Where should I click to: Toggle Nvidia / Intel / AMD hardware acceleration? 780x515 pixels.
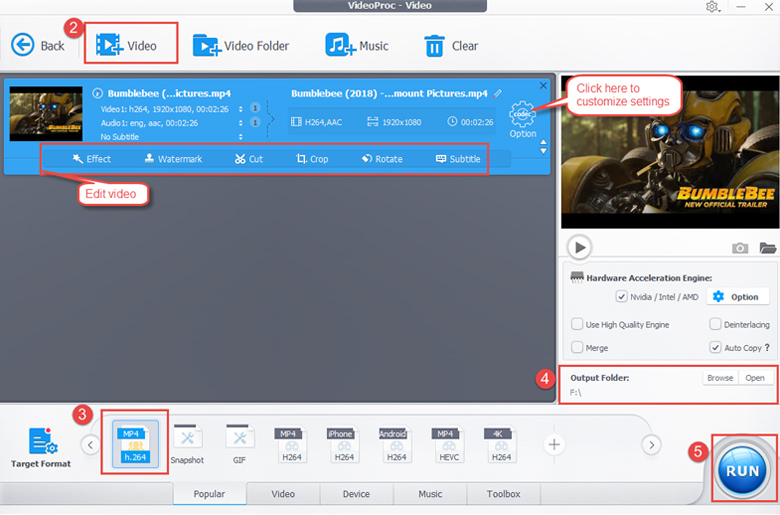pyautogui.click(x=621, y=297)
